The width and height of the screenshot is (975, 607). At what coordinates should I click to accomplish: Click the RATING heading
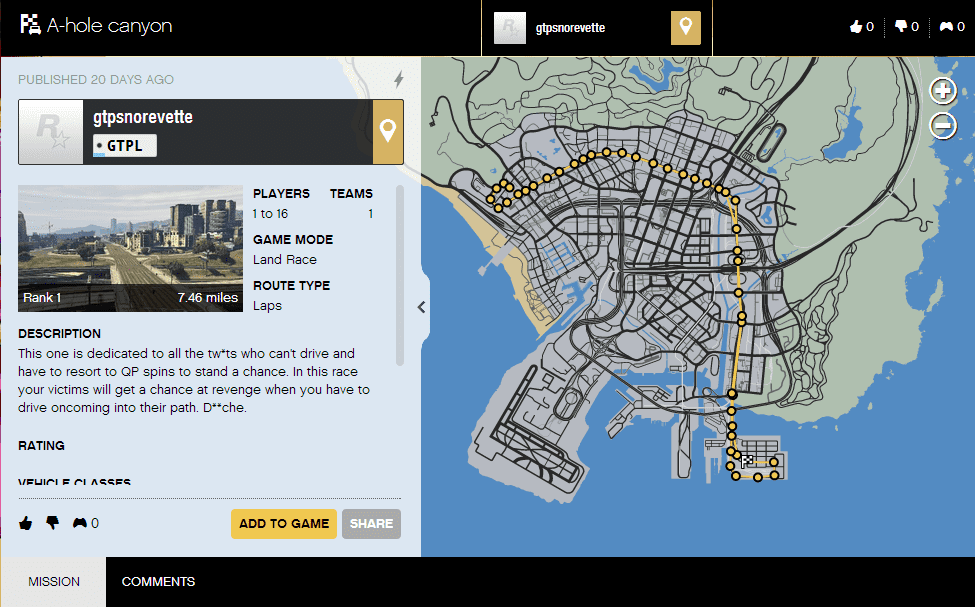pyautogui.click(x=41, y=445)
